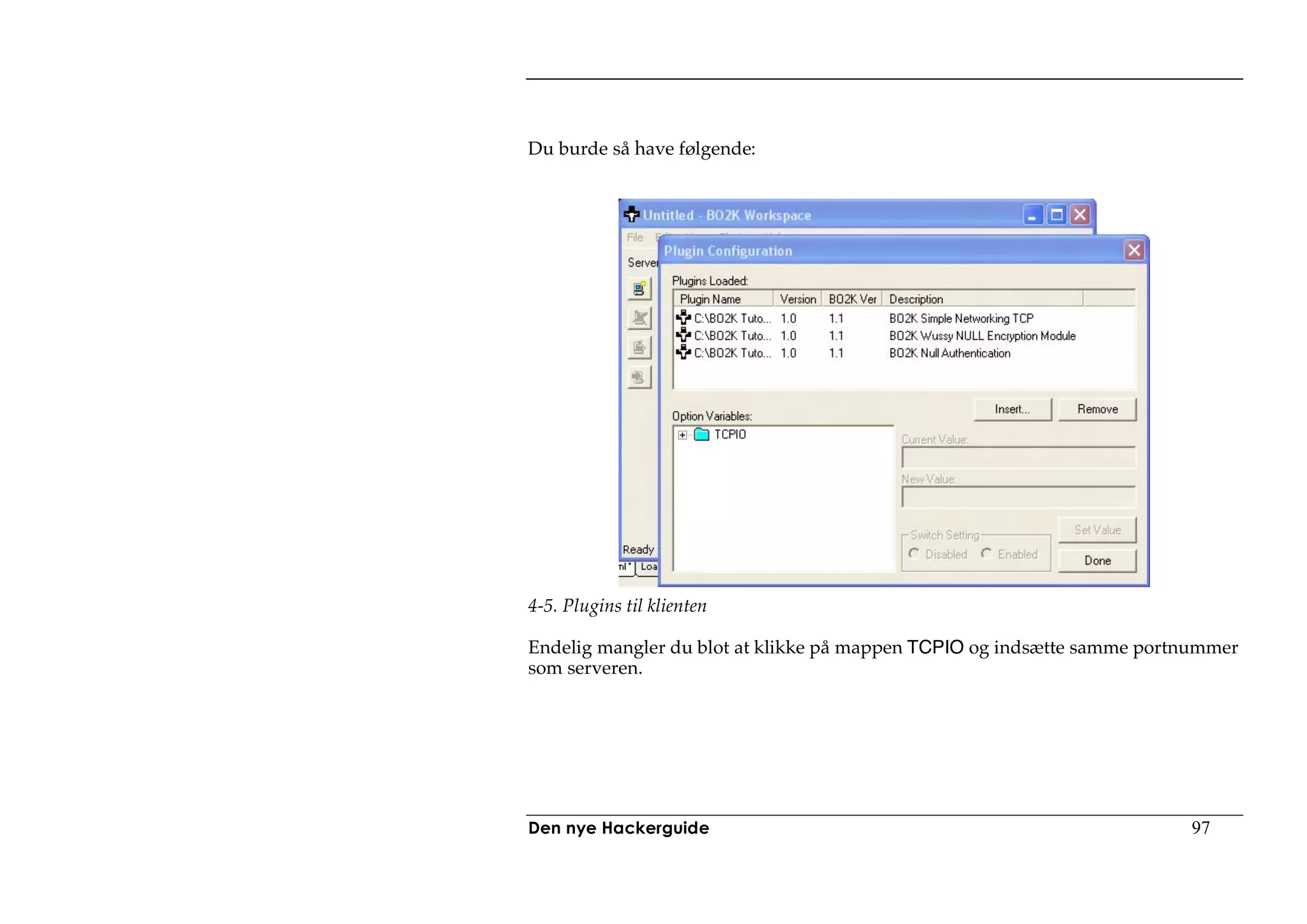This screenshot has width=1307, height=924.
Task: Click the third sidebar icon, edit server
Action: click(x=639, y=348)
